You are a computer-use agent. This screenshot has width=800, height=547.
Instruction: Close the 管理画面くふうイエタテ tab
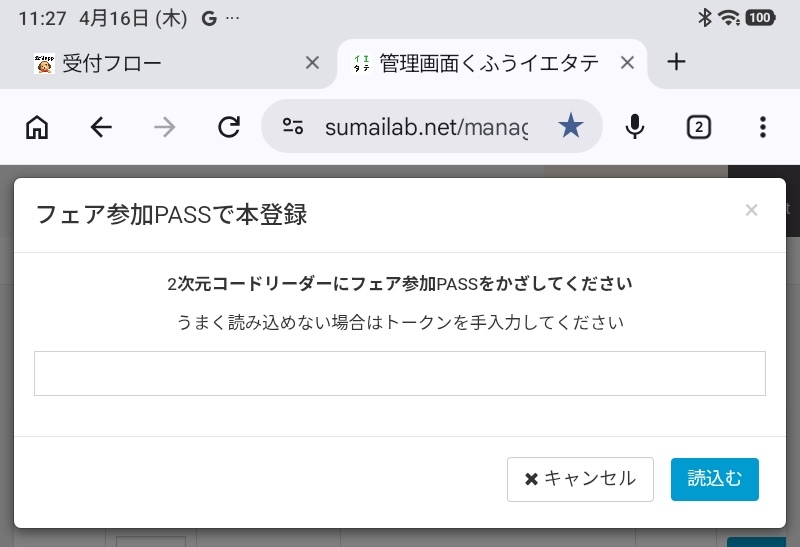(x=628, y=63)
